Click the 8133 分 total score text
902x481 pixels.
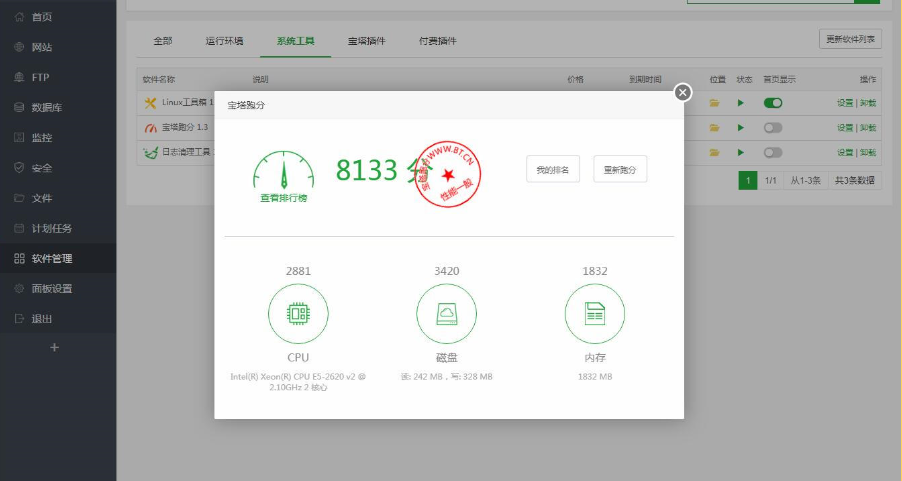384,170
